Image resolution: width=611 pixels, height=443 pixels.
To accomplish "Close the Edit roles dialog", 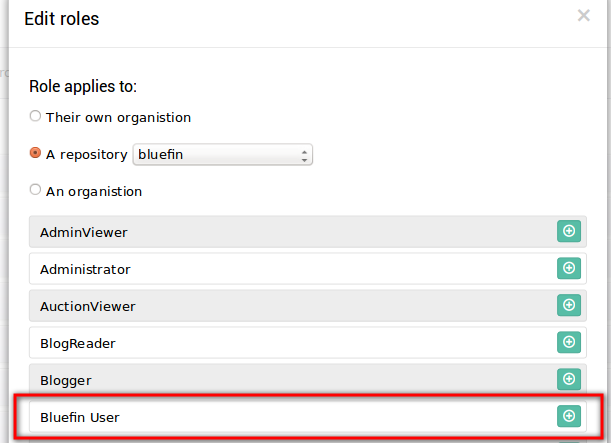I will (x=583, y=16).
